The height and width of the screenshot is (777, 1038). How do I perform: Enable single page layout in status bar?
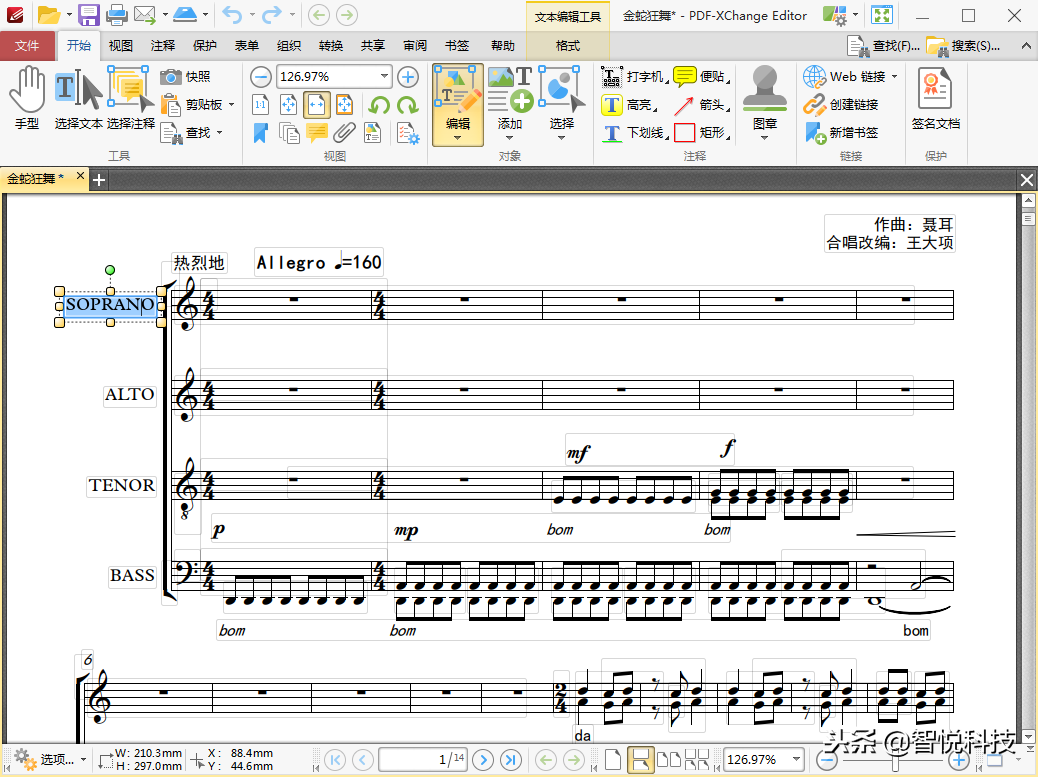pos(613,759)
